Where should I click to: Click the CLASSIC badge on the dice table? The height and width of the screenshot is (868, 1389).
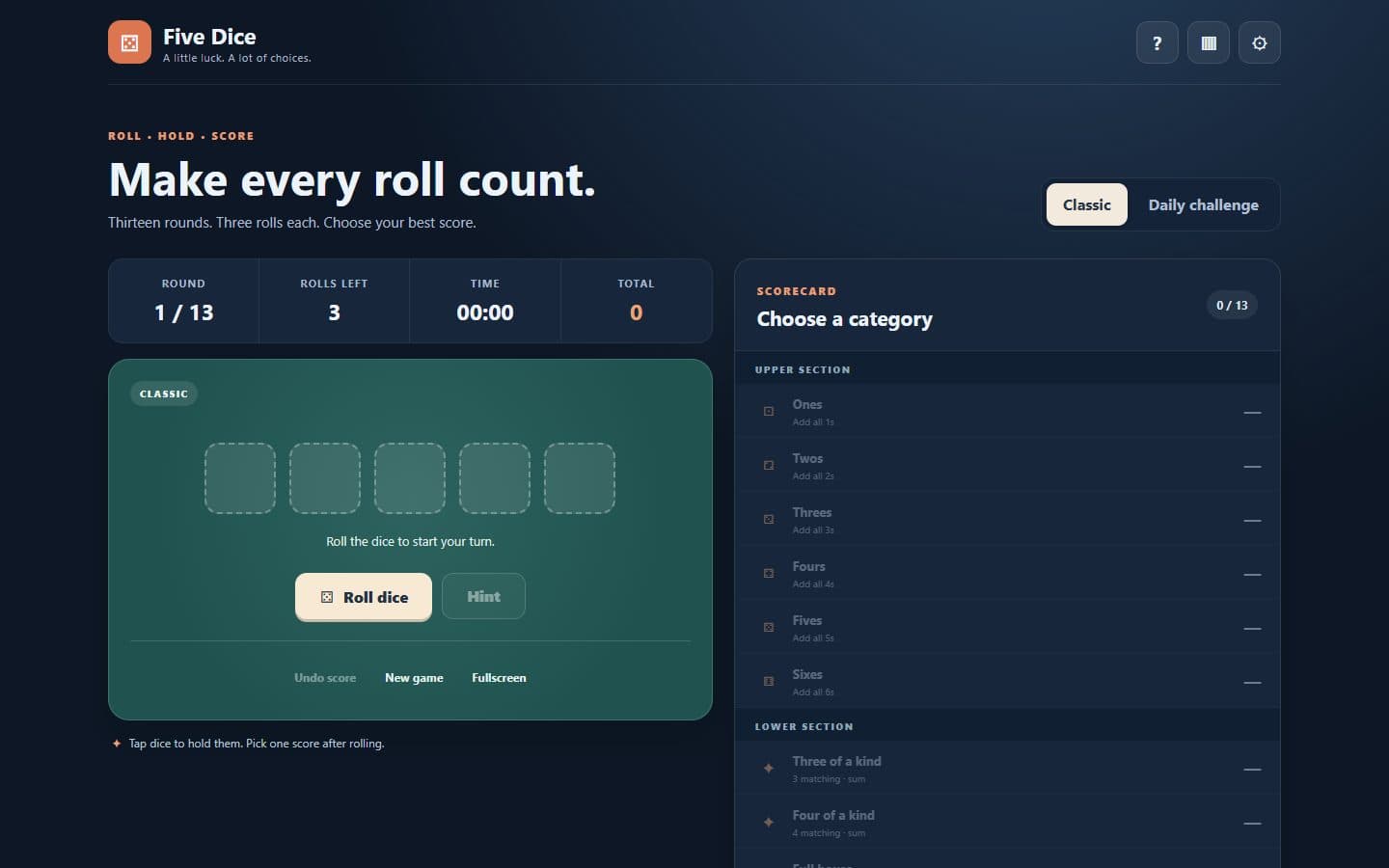164,393
